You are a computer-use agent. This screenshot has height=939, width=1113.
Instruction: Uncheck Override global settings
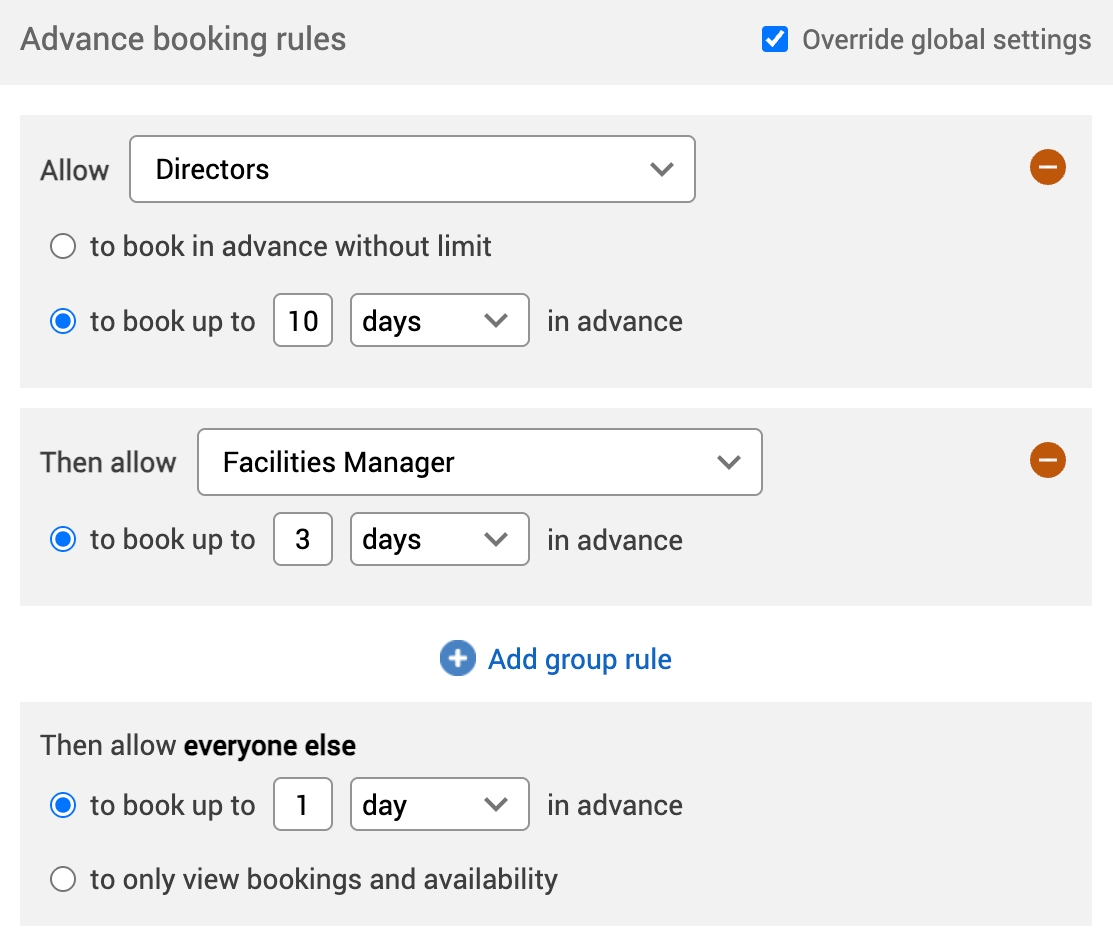(774, 39)
